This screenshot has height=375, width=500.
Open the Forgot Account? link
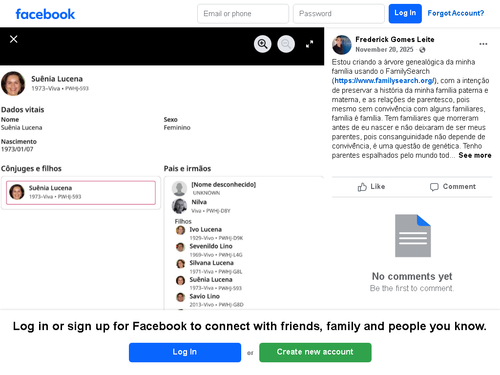(456, 13)
